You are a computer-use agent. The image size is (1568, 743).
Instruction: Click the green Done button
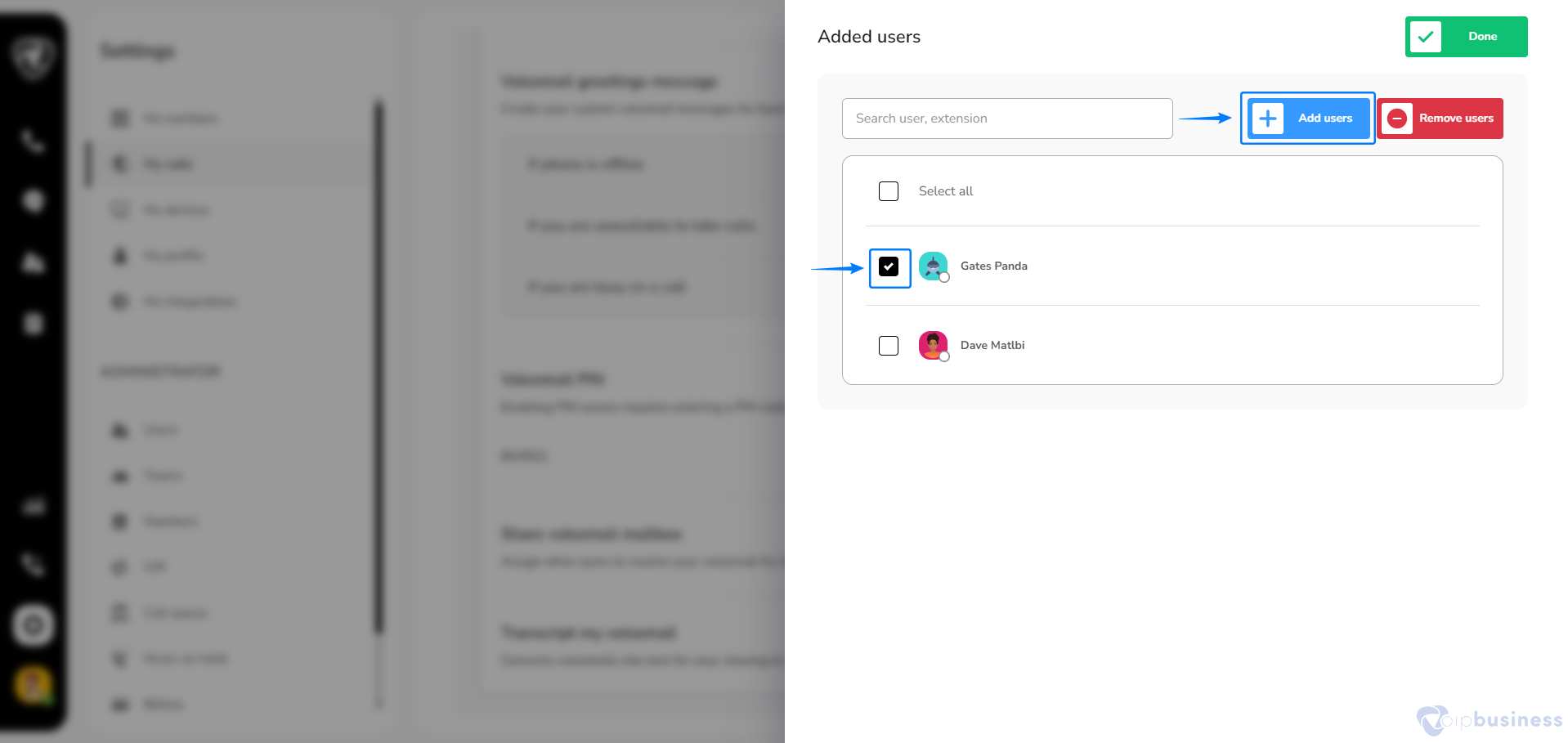[x=1466, y=37]
